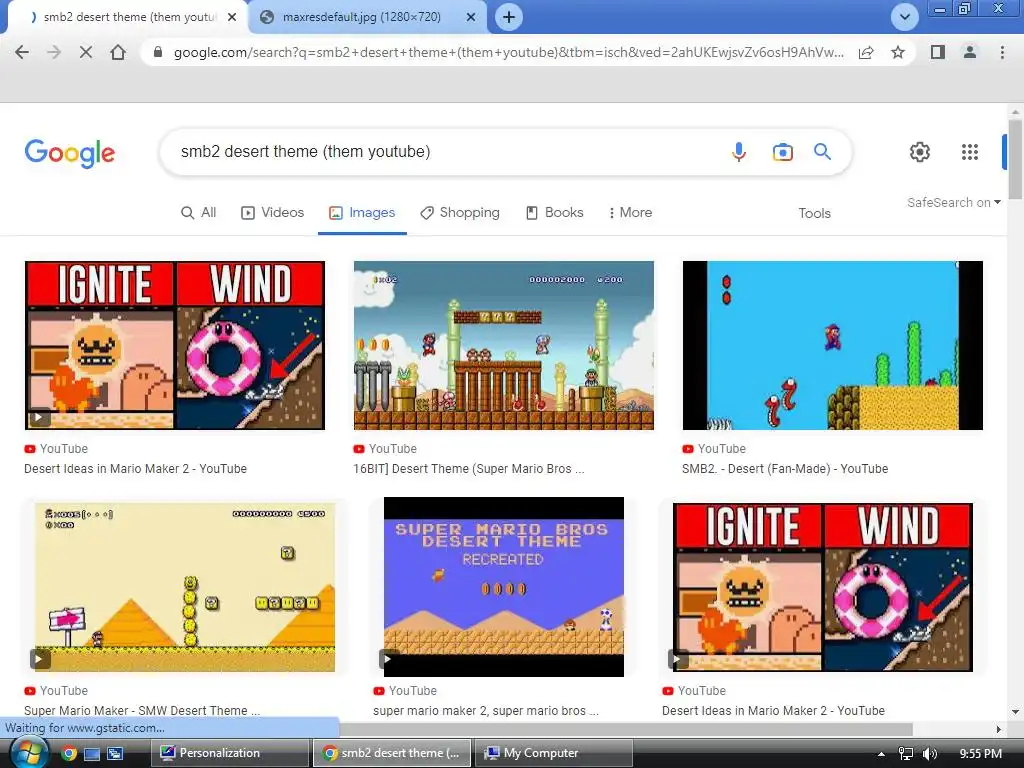Viewport: 1024px width, 768px height.
Task: Open the Google apps grid
Action: (970, 152)
